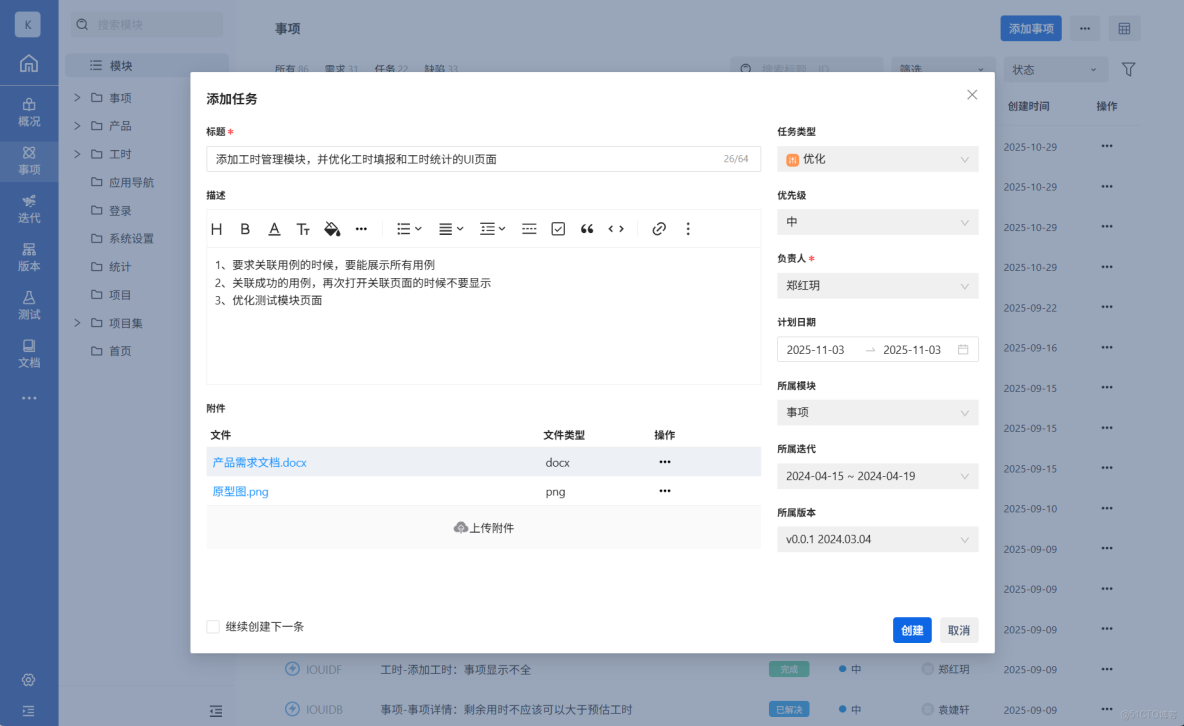This screenshot has height=726, width=1184.
Task: Click the highlight color fill icon in editor
Action: pyautogui.click(x=332, y=228)
